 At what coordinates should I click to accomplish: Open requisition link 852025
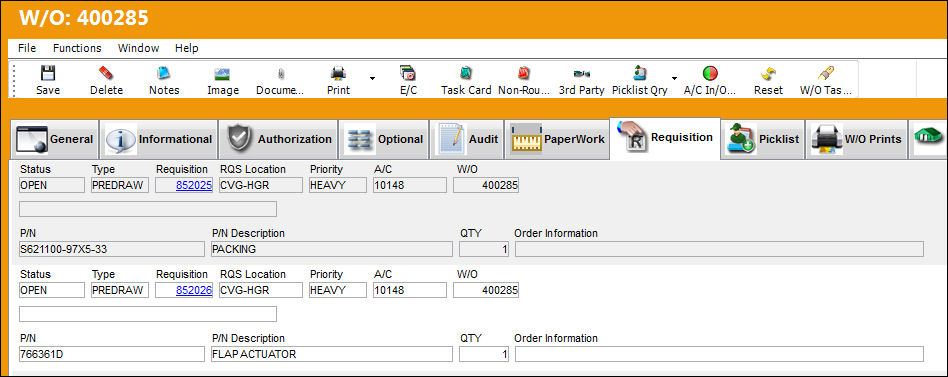coord(194,185)
